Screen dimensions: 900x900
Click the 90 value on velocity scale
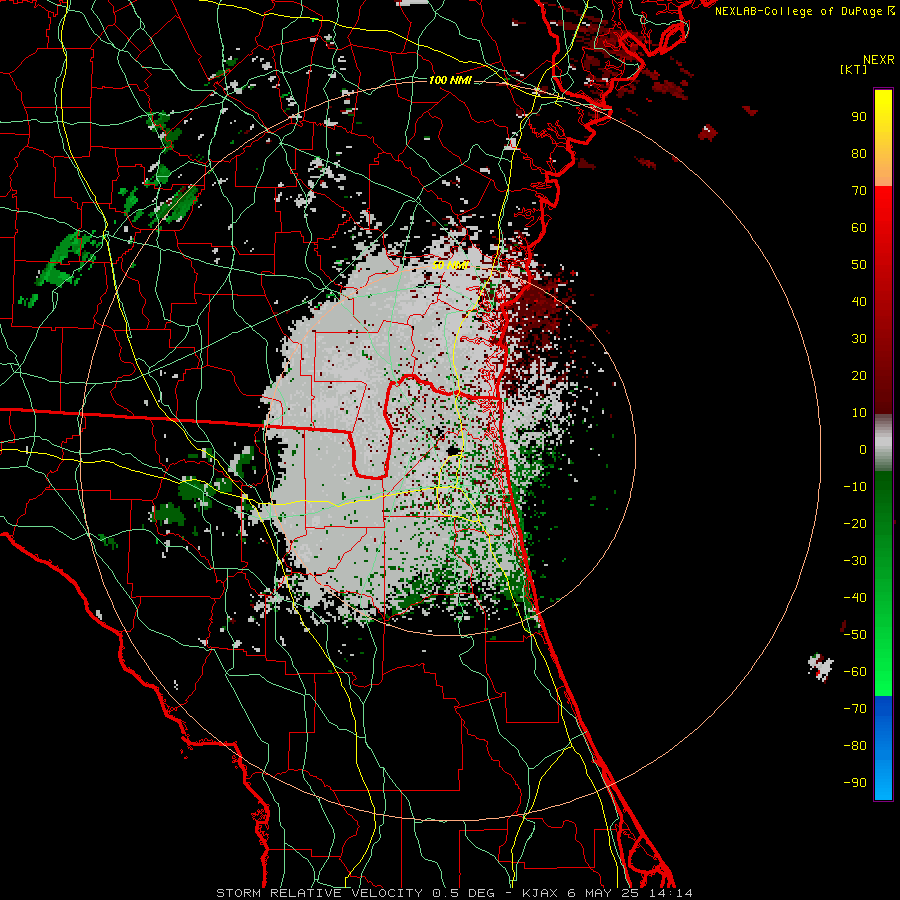point(859,117)
